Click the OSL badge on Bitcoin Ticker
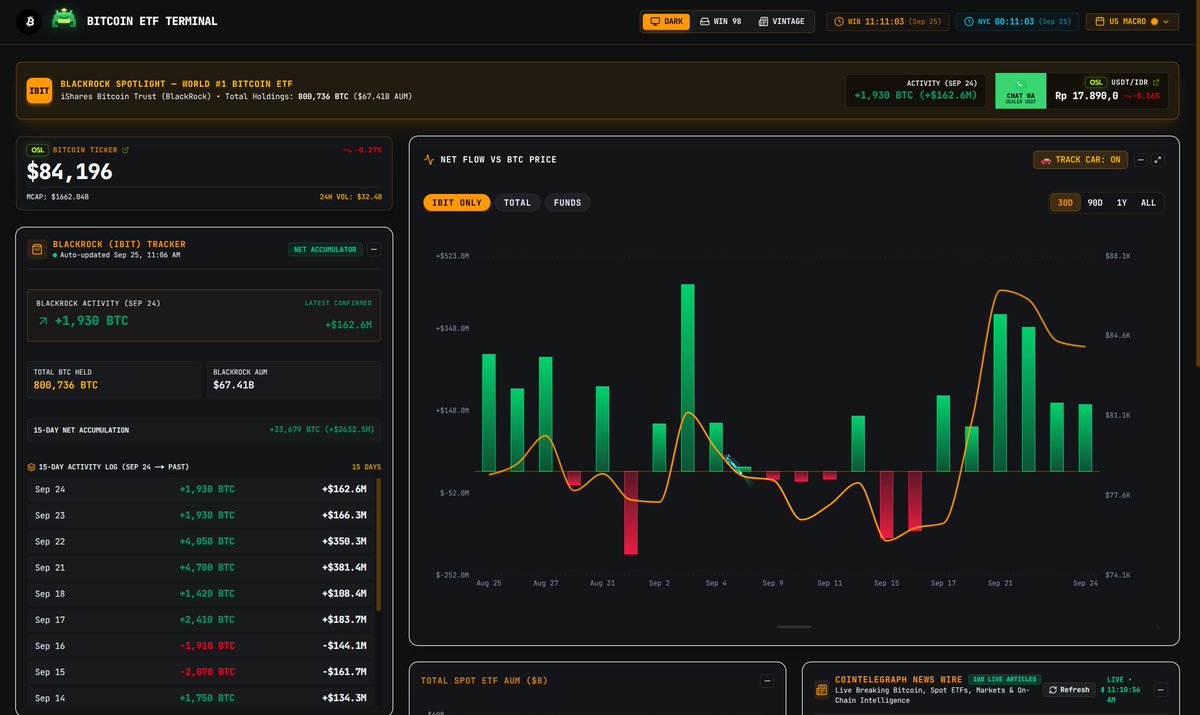The image size is (1200, 715). point(39,150)
